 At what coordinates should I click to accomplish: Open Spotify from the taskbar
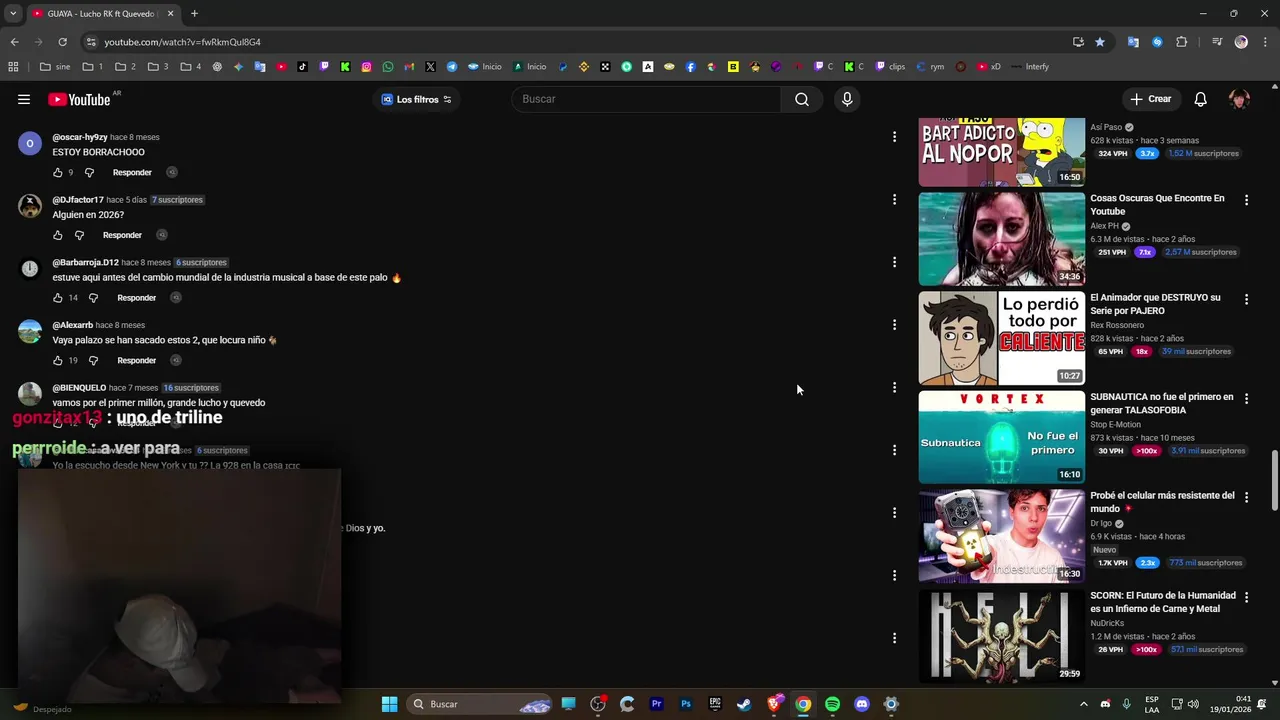pos(832,704)
